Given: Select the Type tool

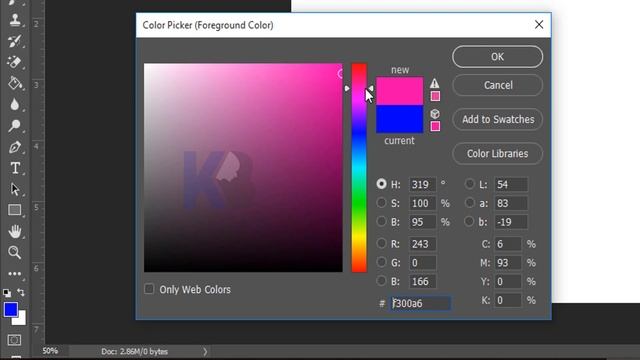Looking at the screenshot, I should (15, 168).
